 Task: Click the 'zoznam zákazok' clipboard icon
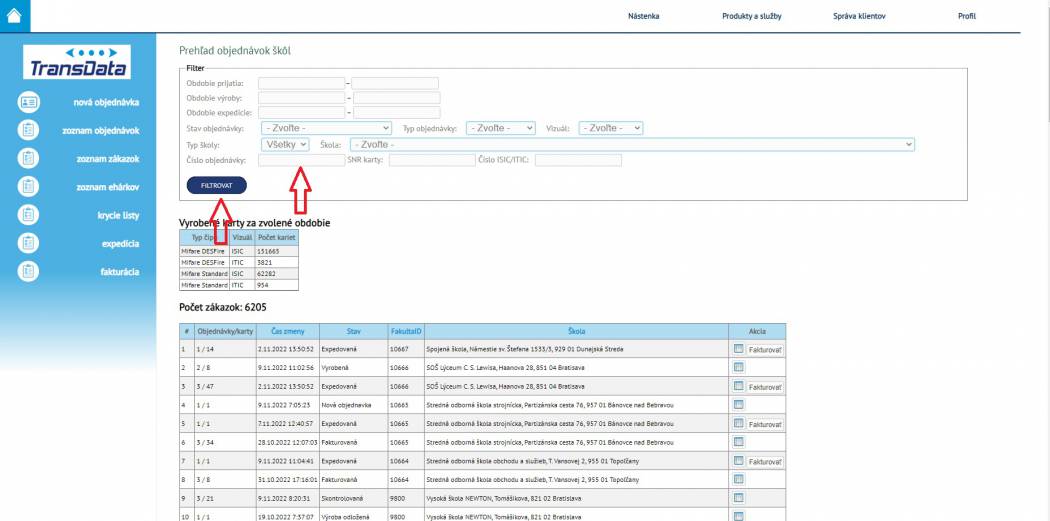coord(29,158)
